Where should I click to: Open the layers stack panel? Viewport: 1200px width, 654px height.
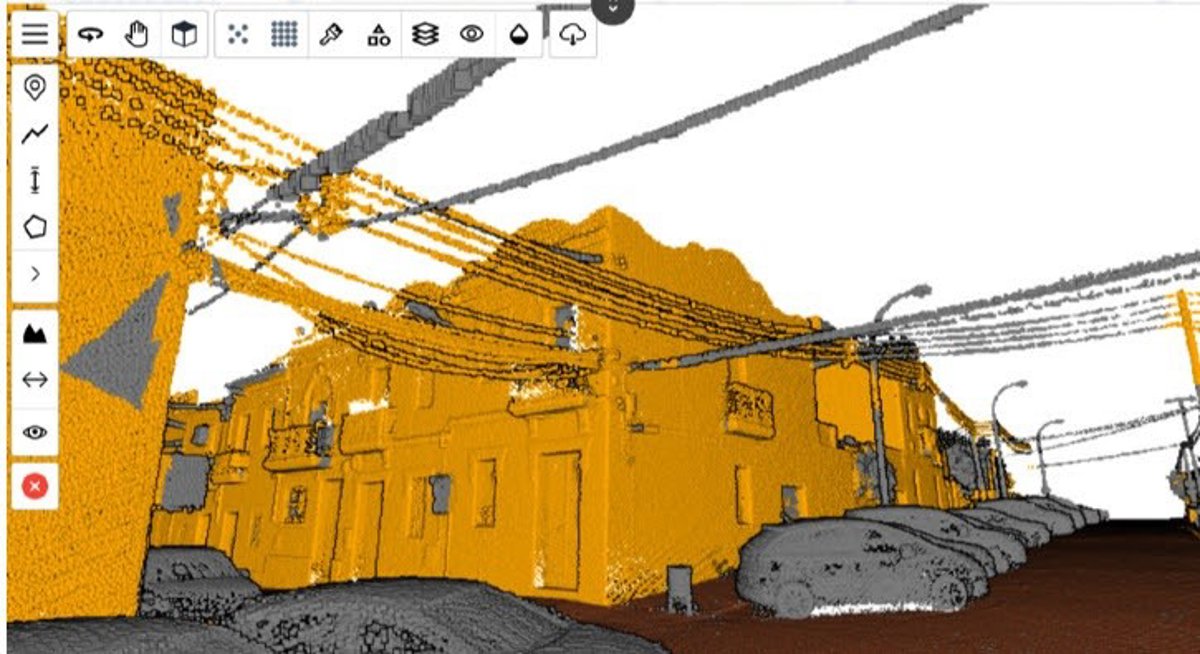(x=425, y=35)
